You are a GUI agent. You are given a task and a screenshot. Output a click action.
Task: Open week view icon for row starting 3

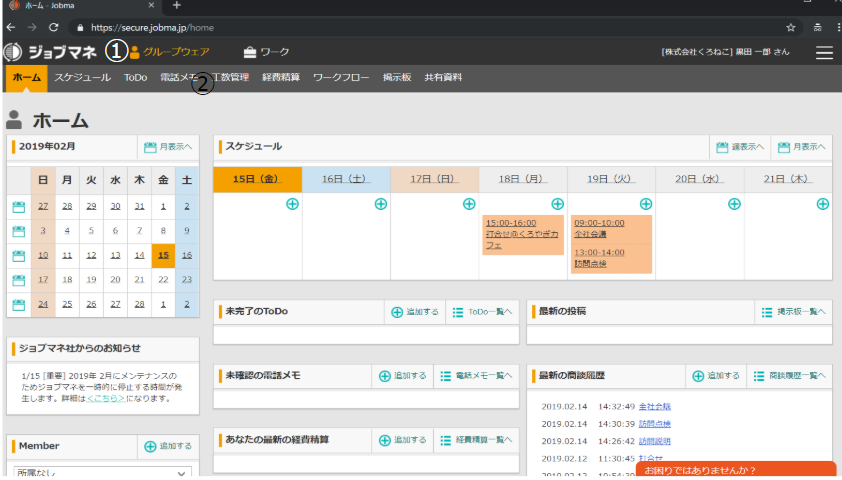coord(19,231)
